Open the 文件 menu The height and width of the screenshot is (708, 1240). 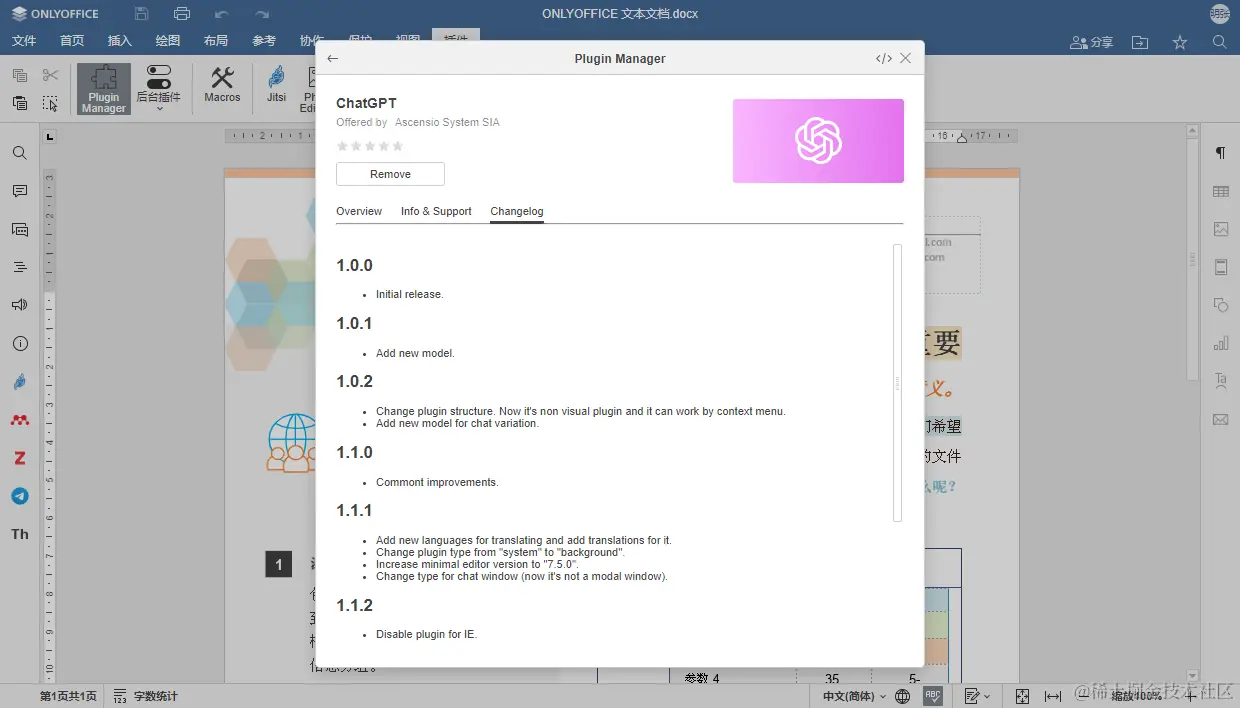24,41
